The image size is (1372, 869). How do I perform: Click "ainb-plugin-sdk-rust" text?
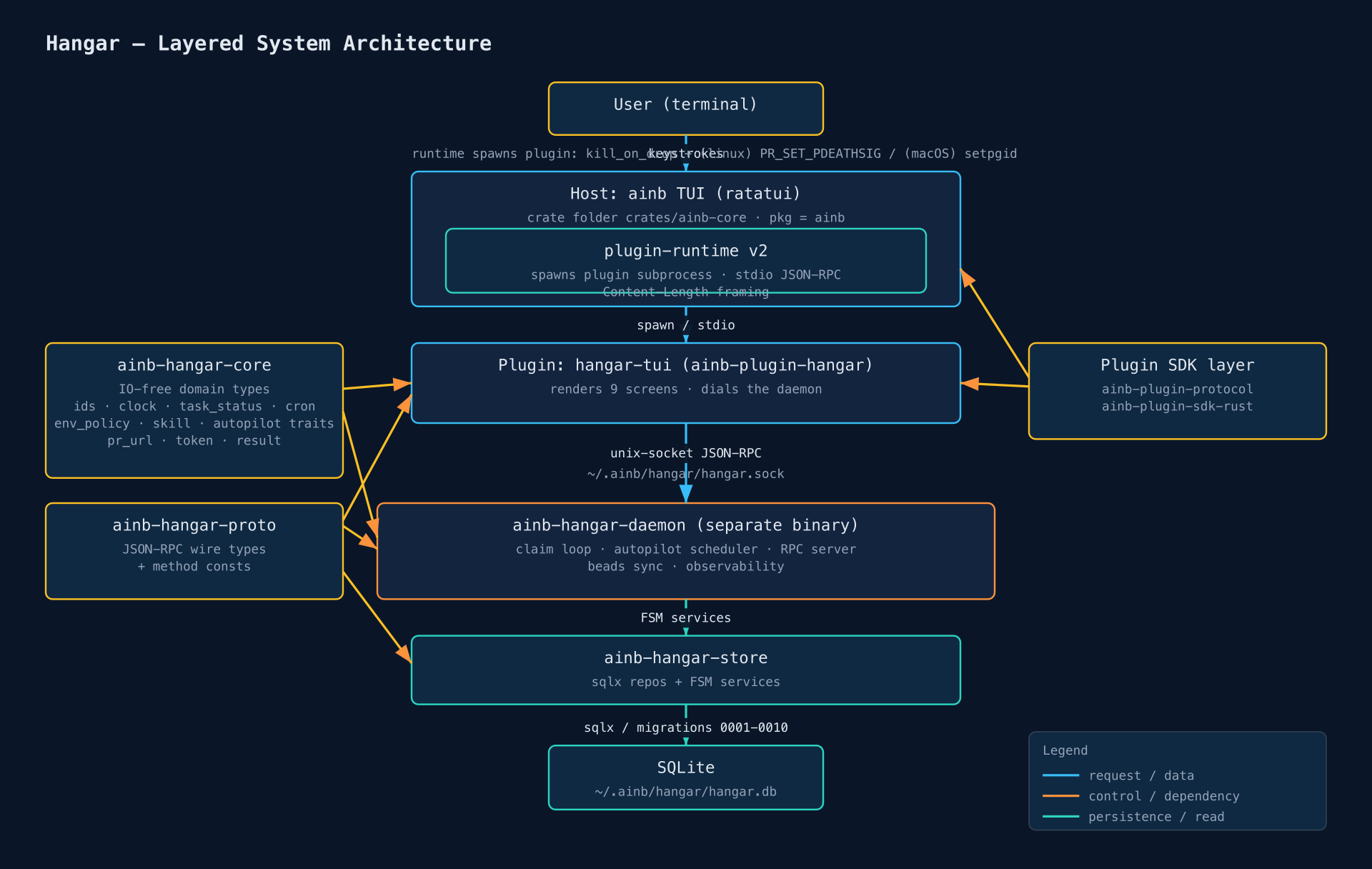pos(1178,407)
